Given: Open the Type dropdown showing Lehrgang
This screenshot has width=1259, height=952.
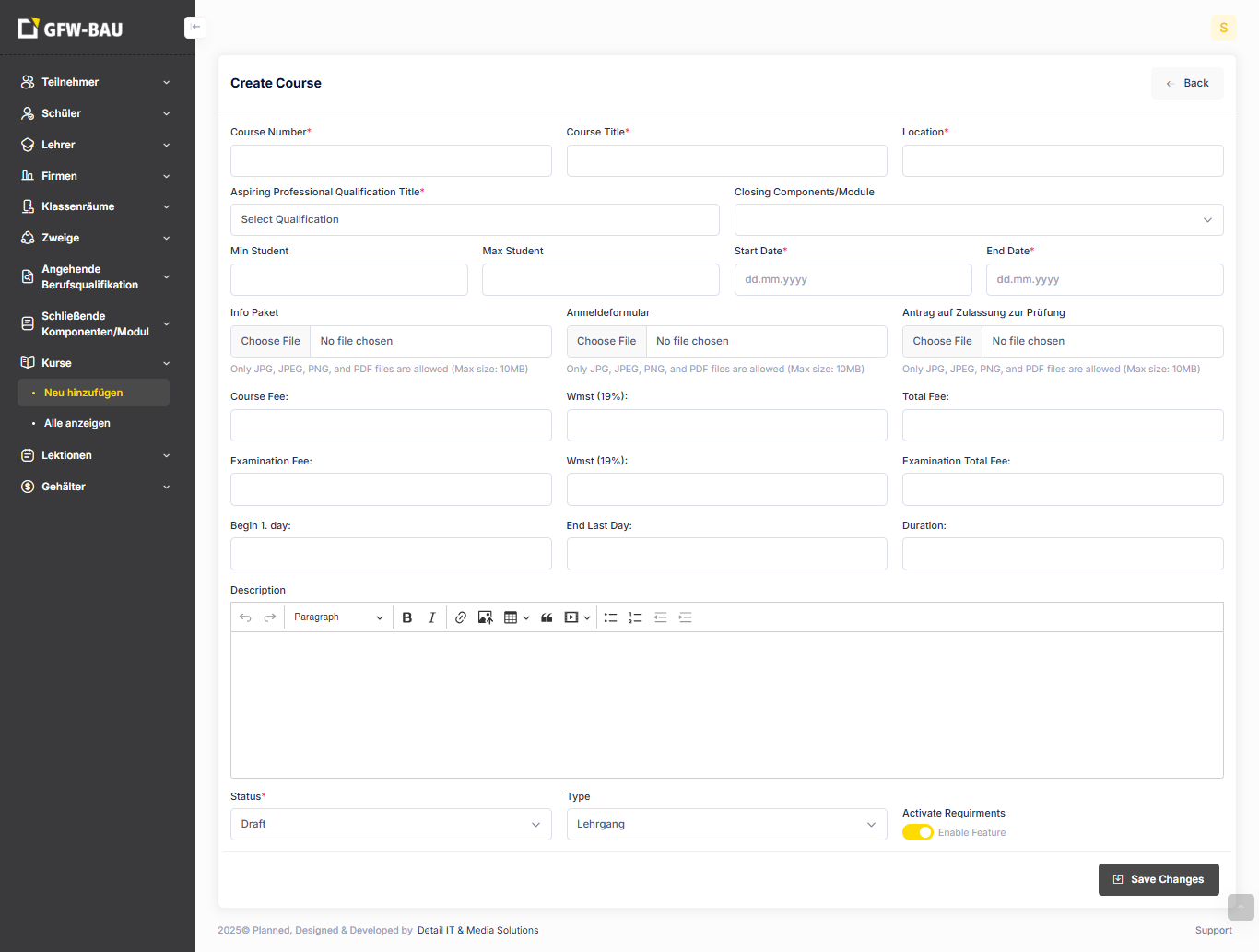Looking at the screenshot, I should pos(726,824).
